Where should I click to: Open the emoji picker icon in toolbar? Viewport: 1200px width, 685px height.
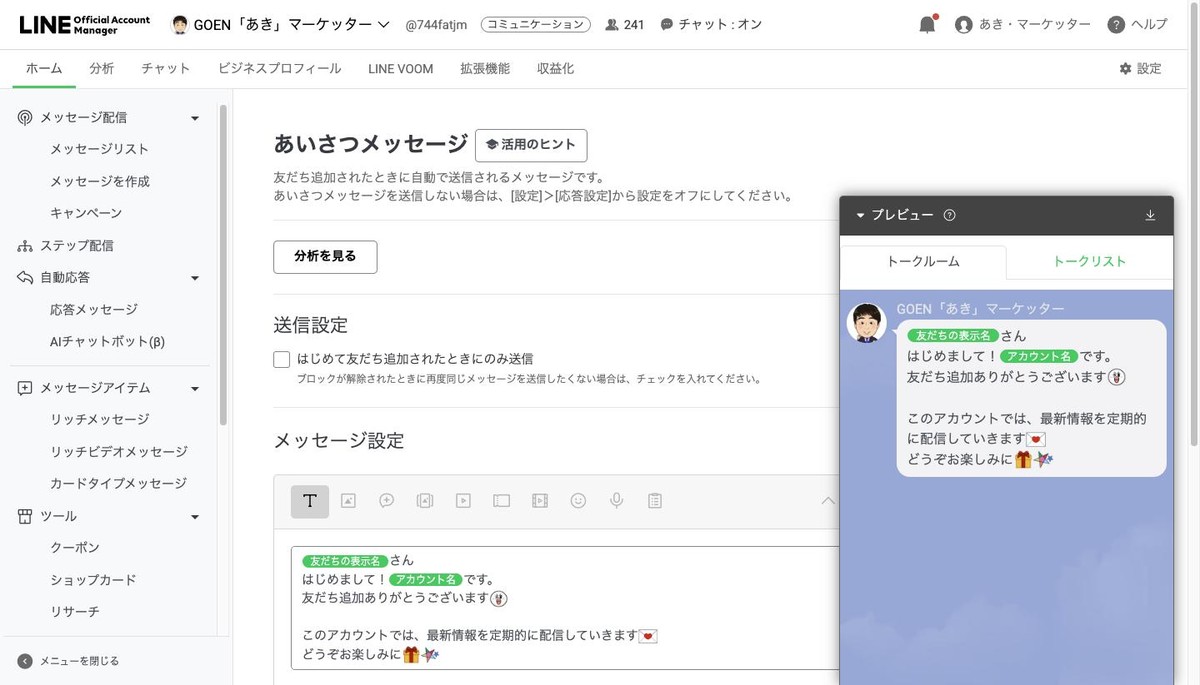click(x=578, y=501)
